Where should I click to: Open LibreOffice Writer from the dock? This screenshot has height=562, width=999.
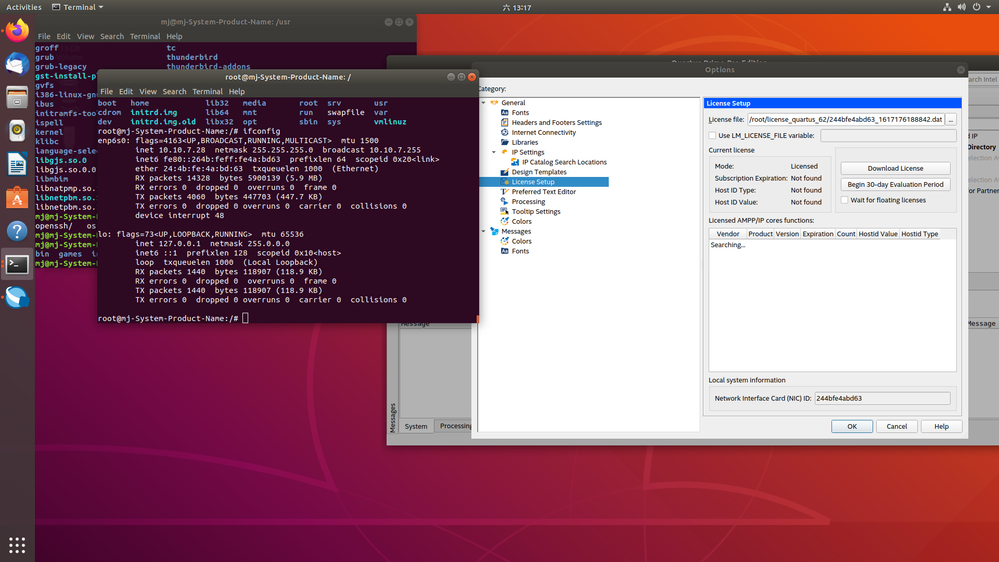point(17,164)
